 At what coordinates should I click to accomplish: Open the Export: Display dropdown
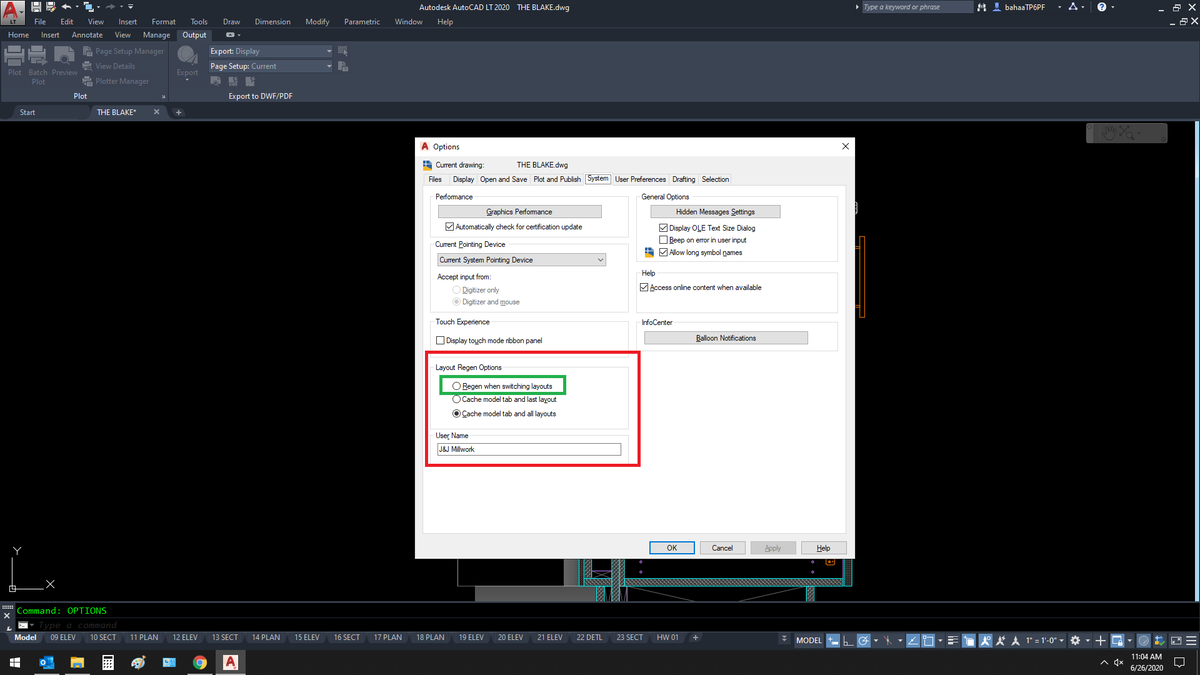(270, 51)
